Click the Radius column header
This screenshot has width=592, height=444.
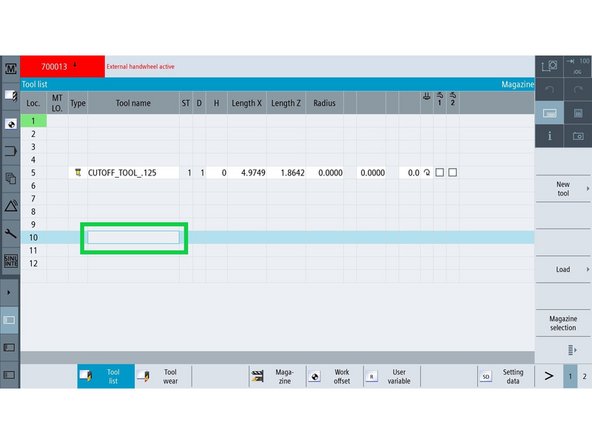pos(324,103)
